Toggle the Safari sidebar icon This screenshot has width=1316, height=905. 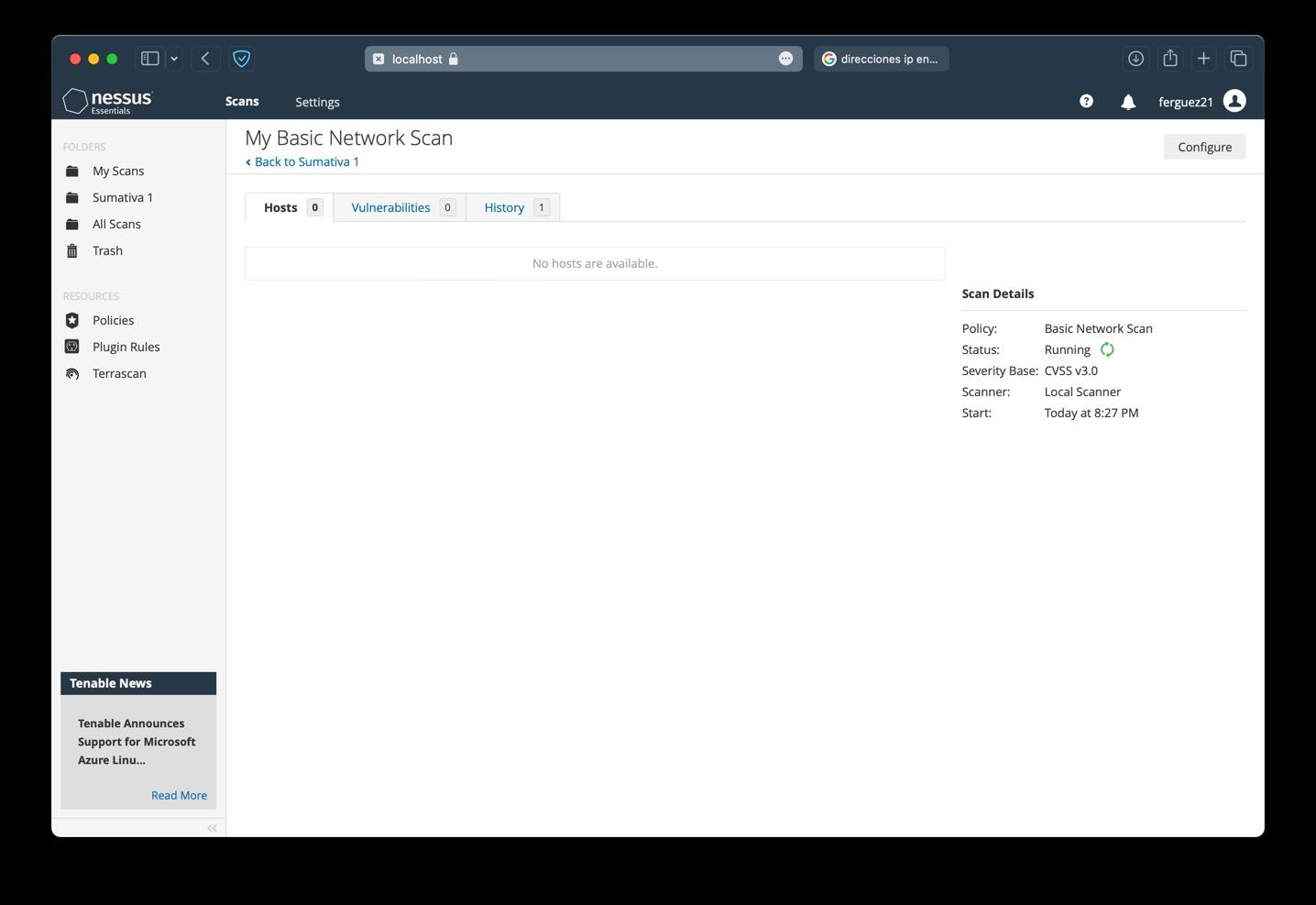[150, 59]
